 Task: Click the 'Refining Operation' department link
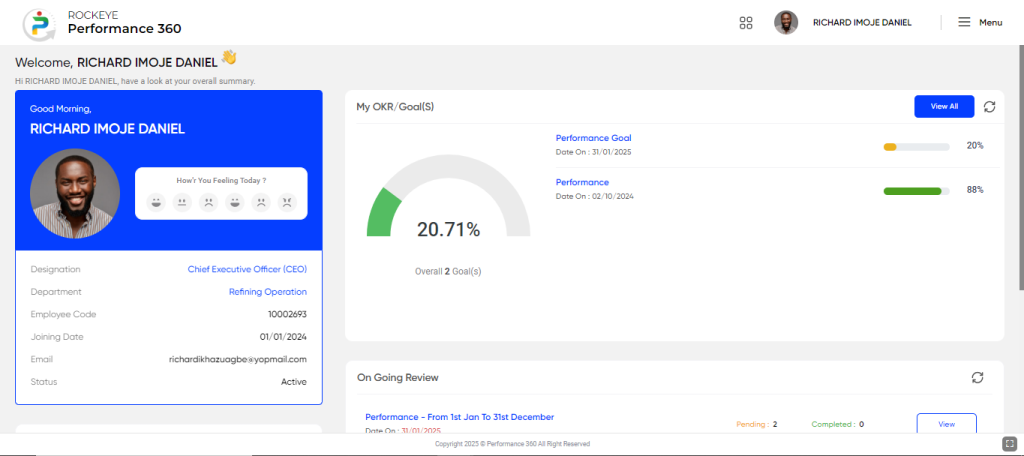pyautogui.click(x=267, y=292)
